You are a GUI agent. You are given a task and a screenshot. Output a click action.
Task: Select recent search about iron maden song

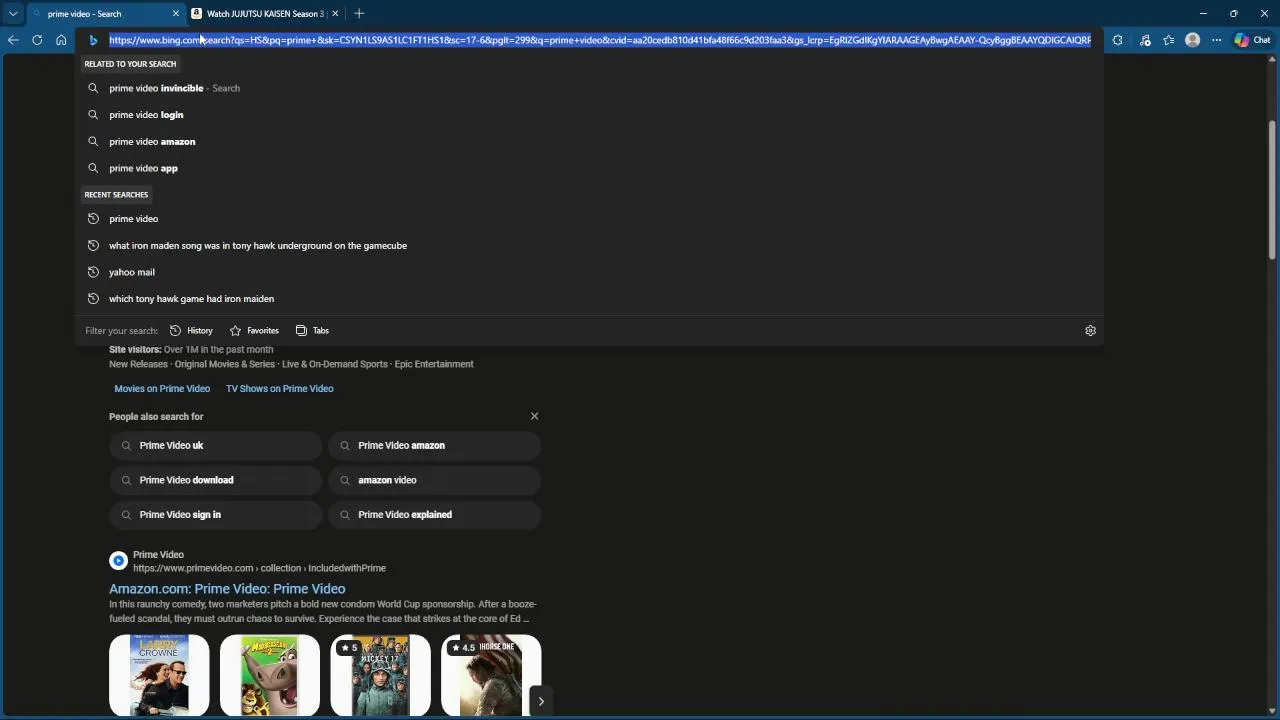coord(590,245)
